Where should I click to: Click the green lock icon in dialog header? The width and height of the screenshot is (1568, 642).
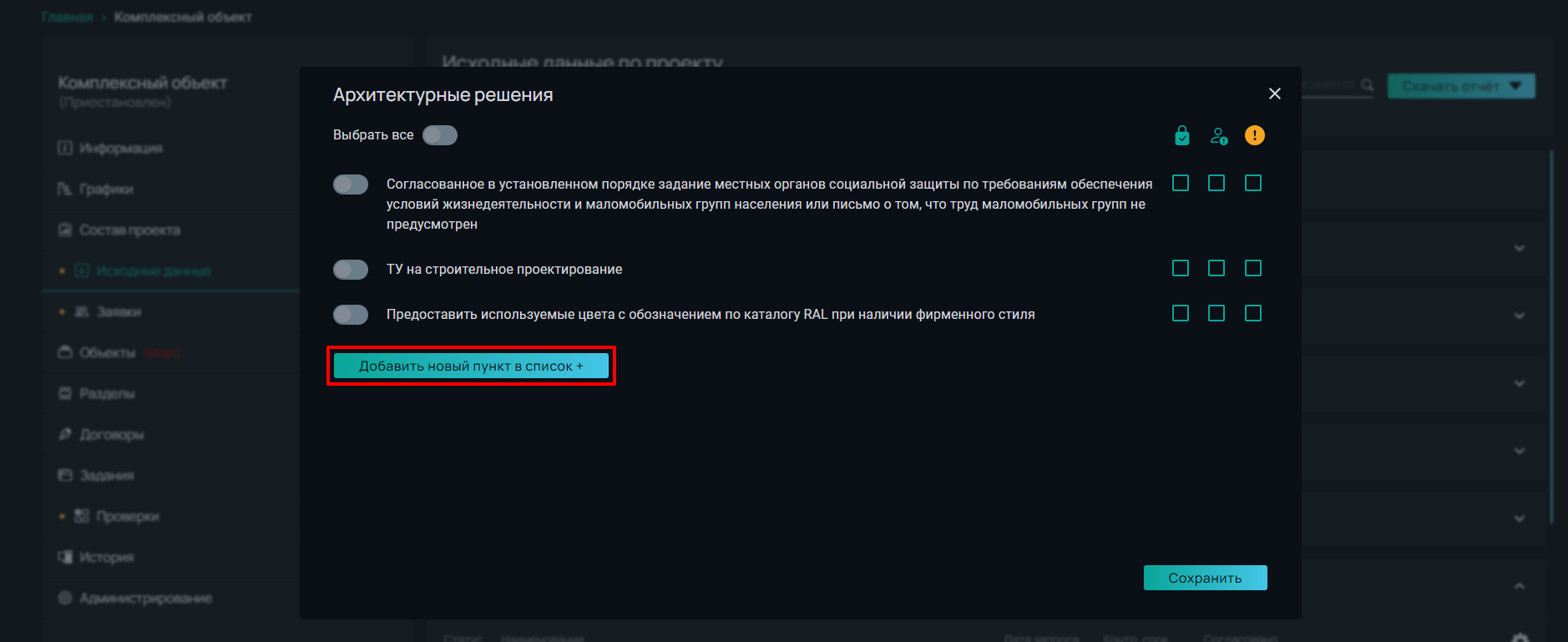[x=1181, y=135]
